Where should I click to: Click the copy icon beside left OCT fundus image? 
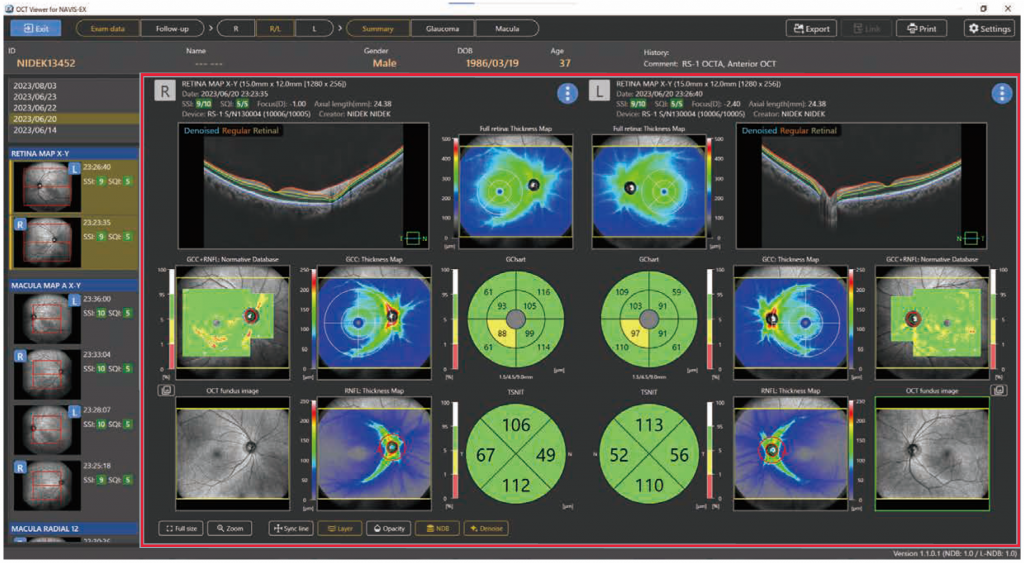click(x=999, y=390)
